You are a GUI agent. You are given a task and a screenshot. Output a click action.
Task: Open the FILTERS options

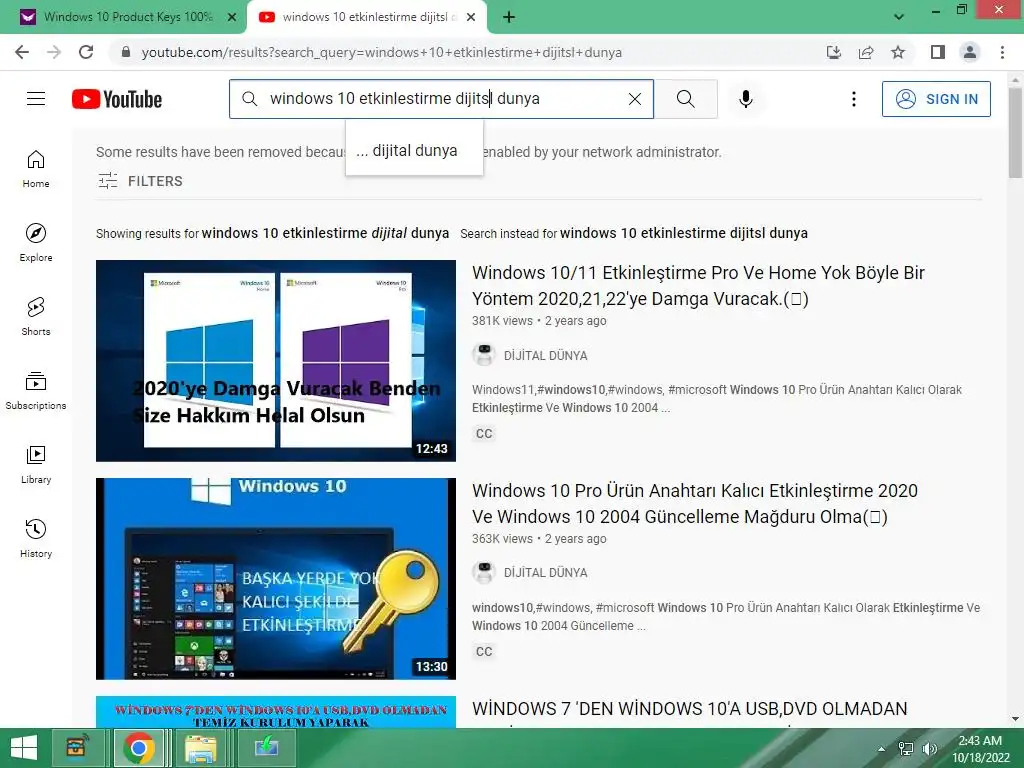(x=140, y=181)
